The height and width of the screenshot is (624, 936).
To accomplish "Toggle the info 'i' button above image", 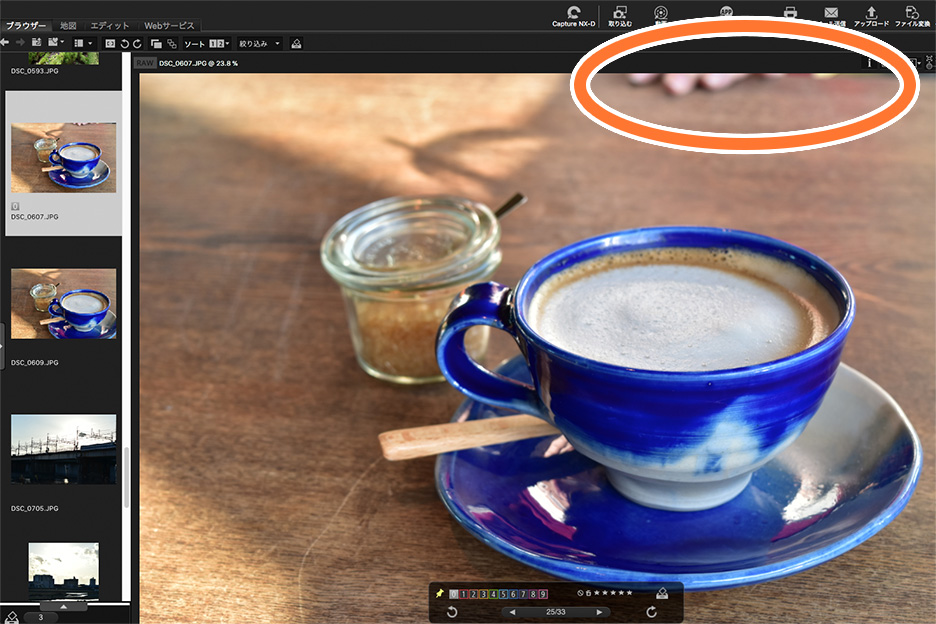I will 869,62.
